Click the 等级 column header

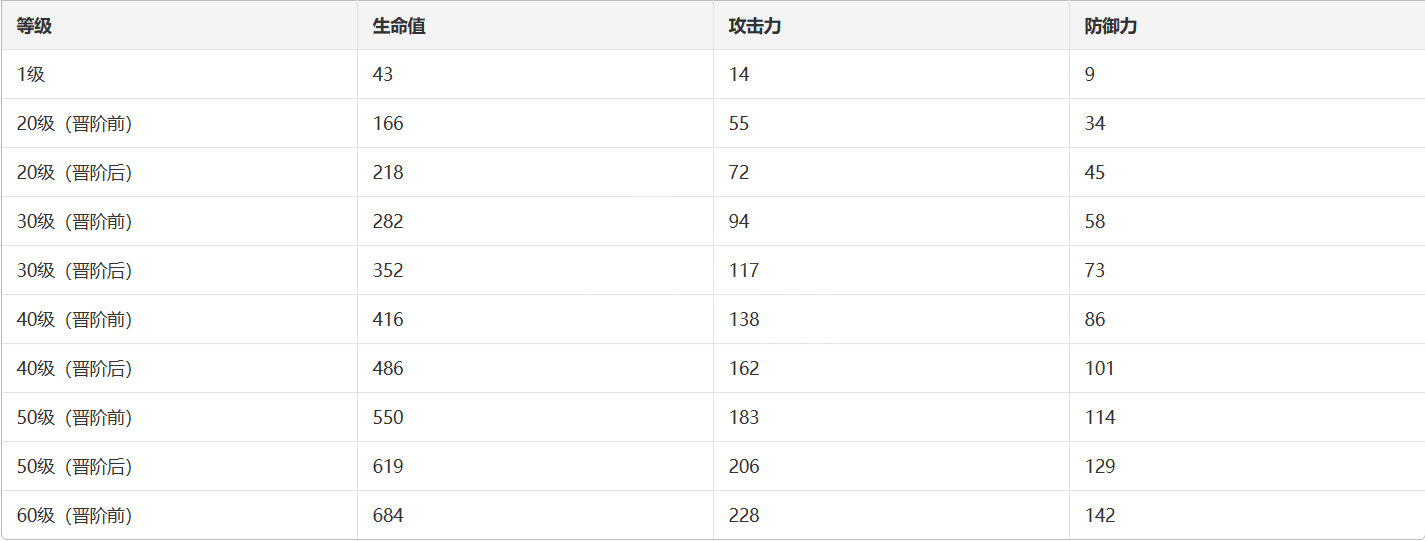(34, 26)
